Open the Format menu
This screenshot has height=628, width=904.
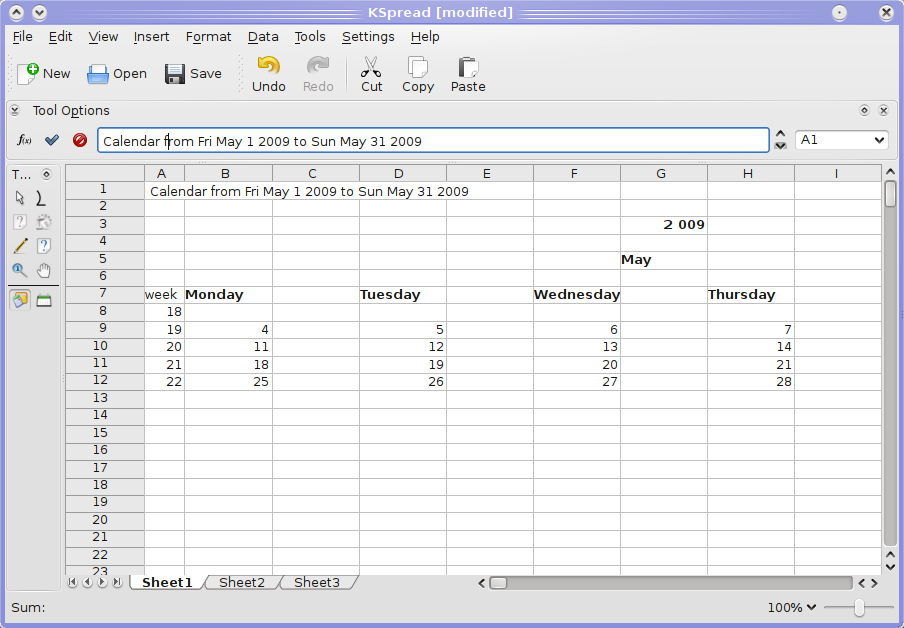pyautogui.click(x=208, y=36)
